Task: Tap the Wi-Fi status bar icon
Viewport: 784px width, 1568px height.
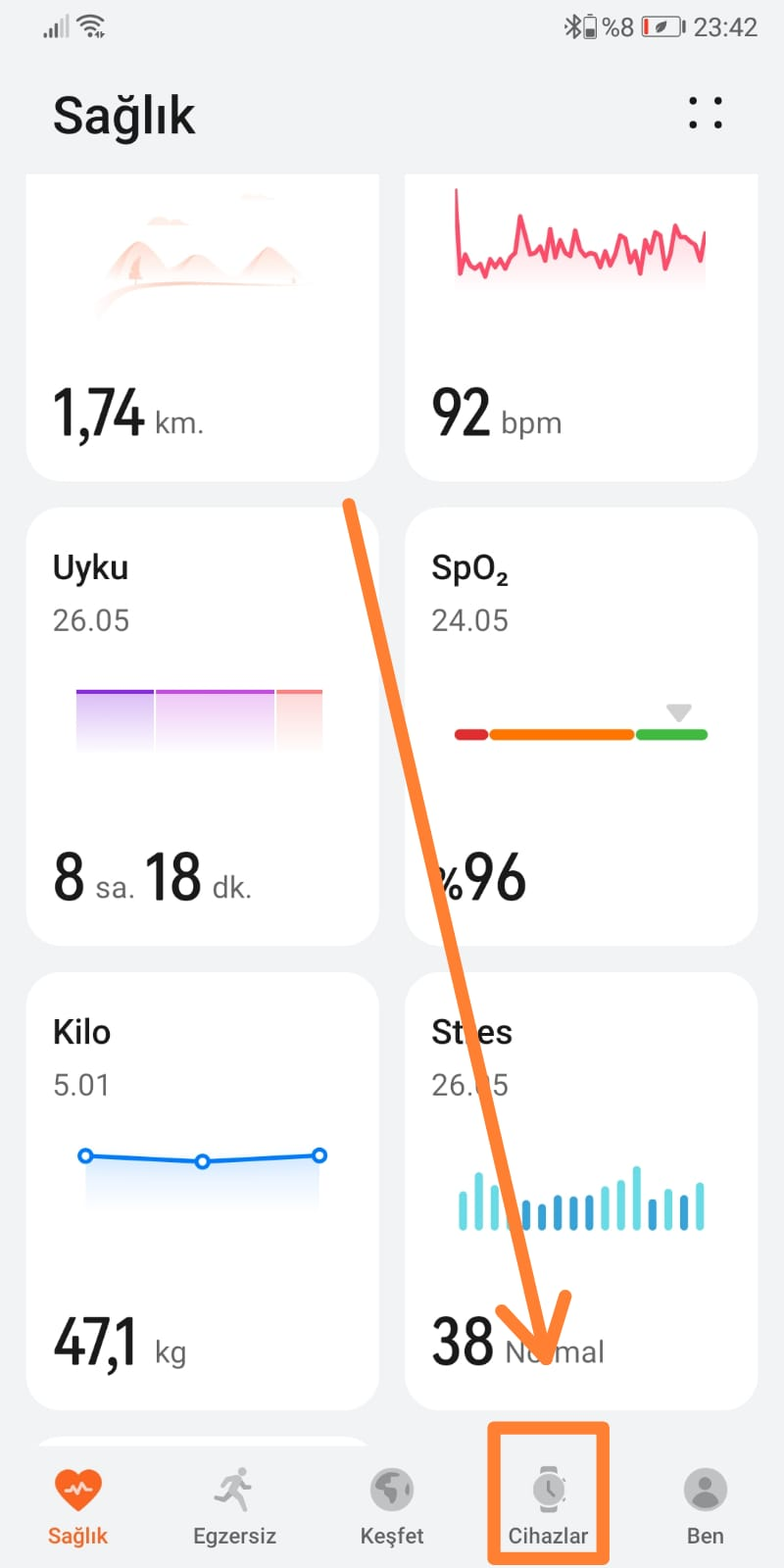Action: coord(92,26)
